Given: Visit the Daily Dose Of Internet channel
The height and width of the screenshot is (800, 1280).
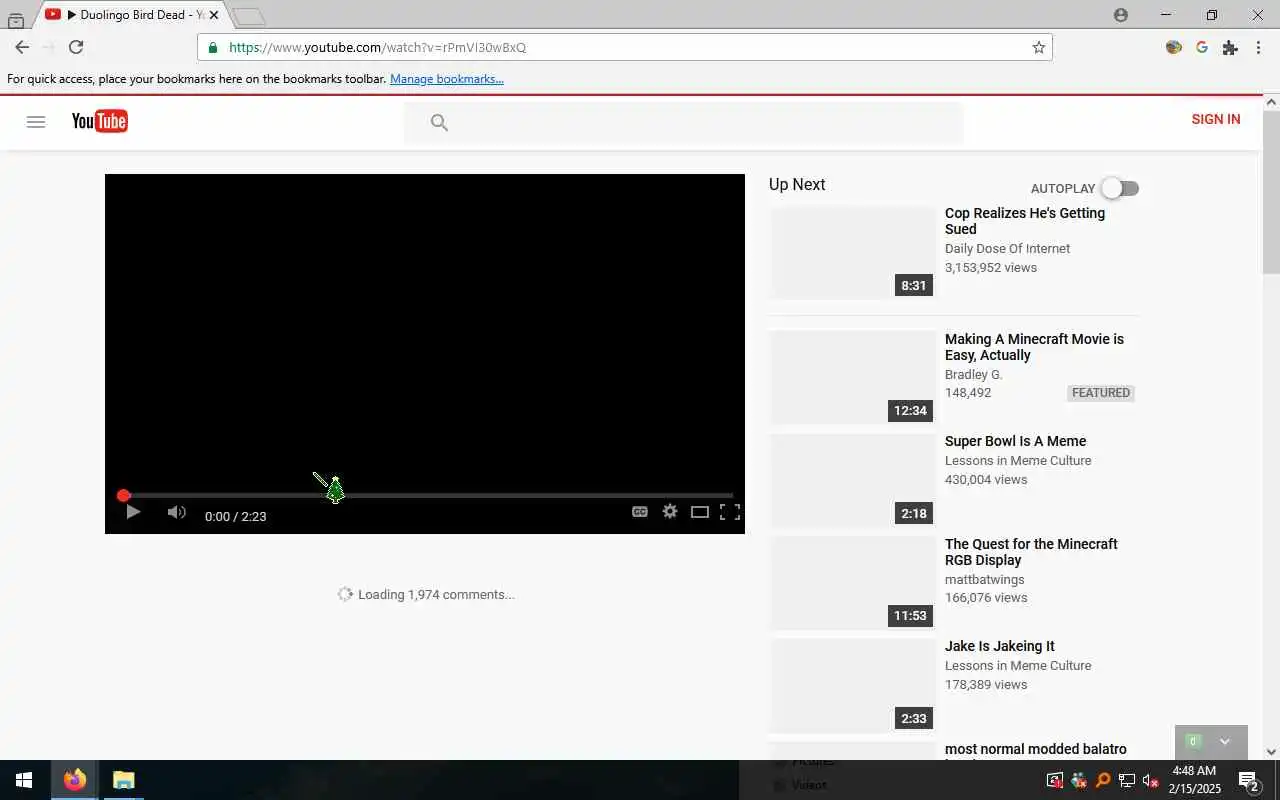Looking at the screenshot, I should pyautogui.click(x=1007, y=248).
